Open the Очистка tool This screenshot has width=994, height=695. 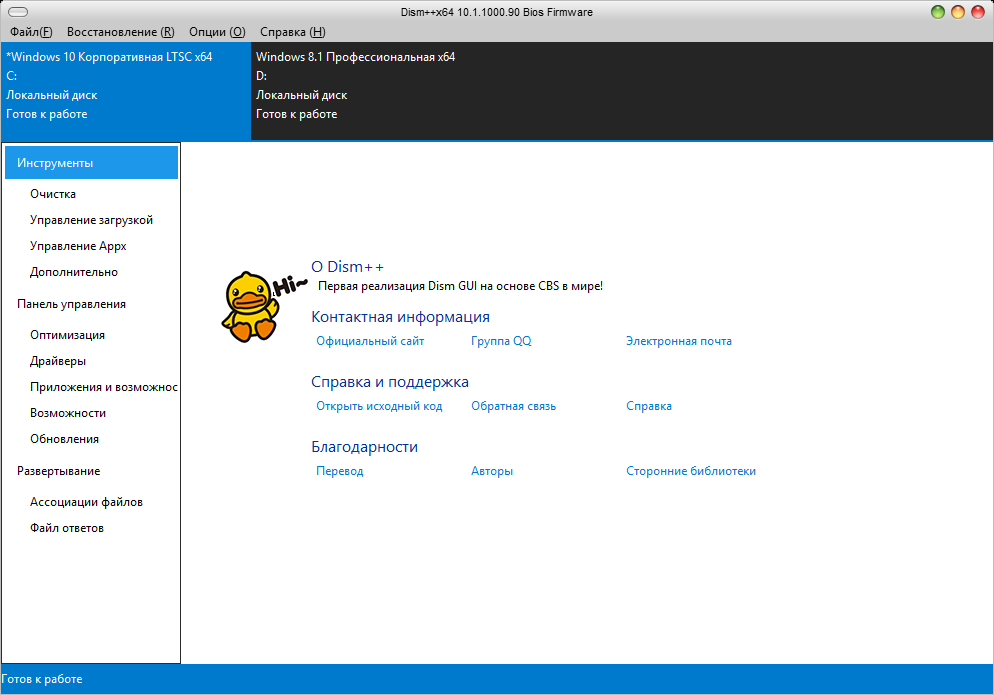[53, 194]
